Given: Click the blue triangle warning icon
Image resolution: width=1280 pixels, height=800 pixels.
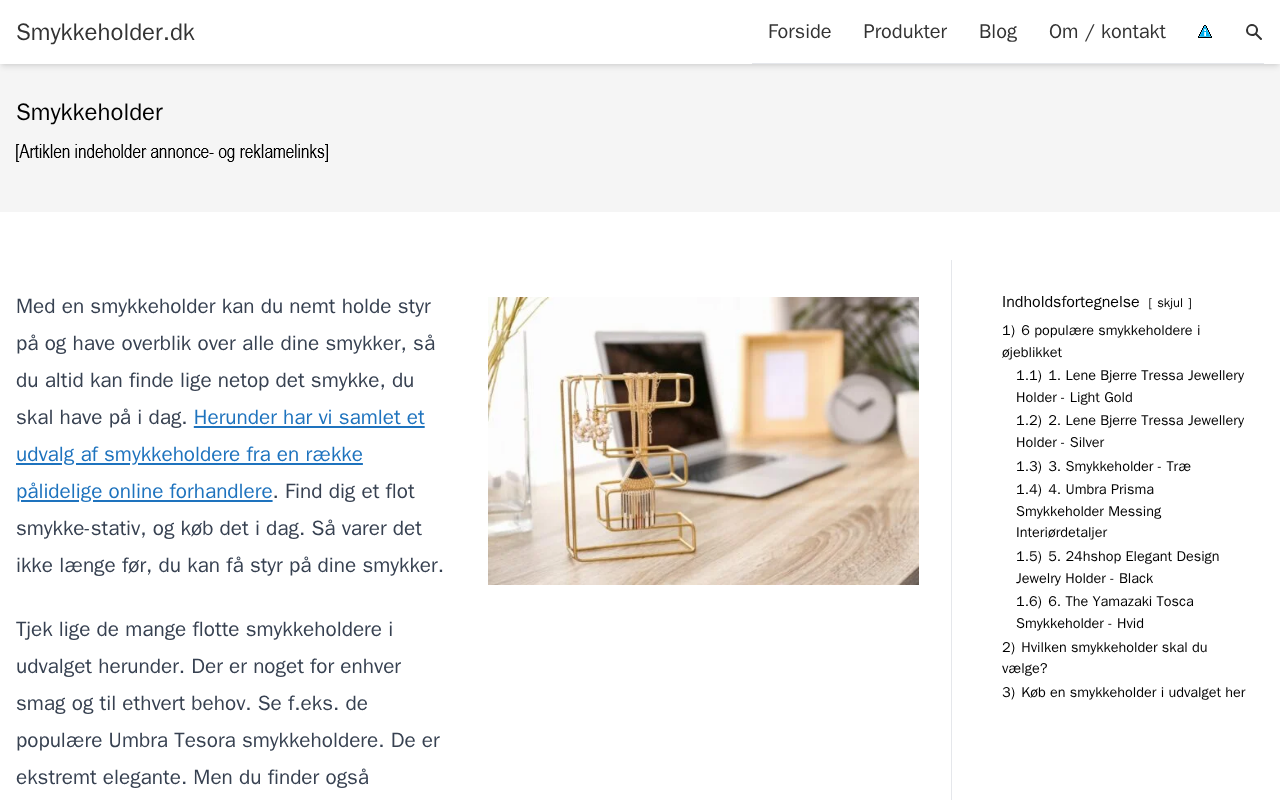Looking at the screenshot, I should click(x=1205, y=32).
